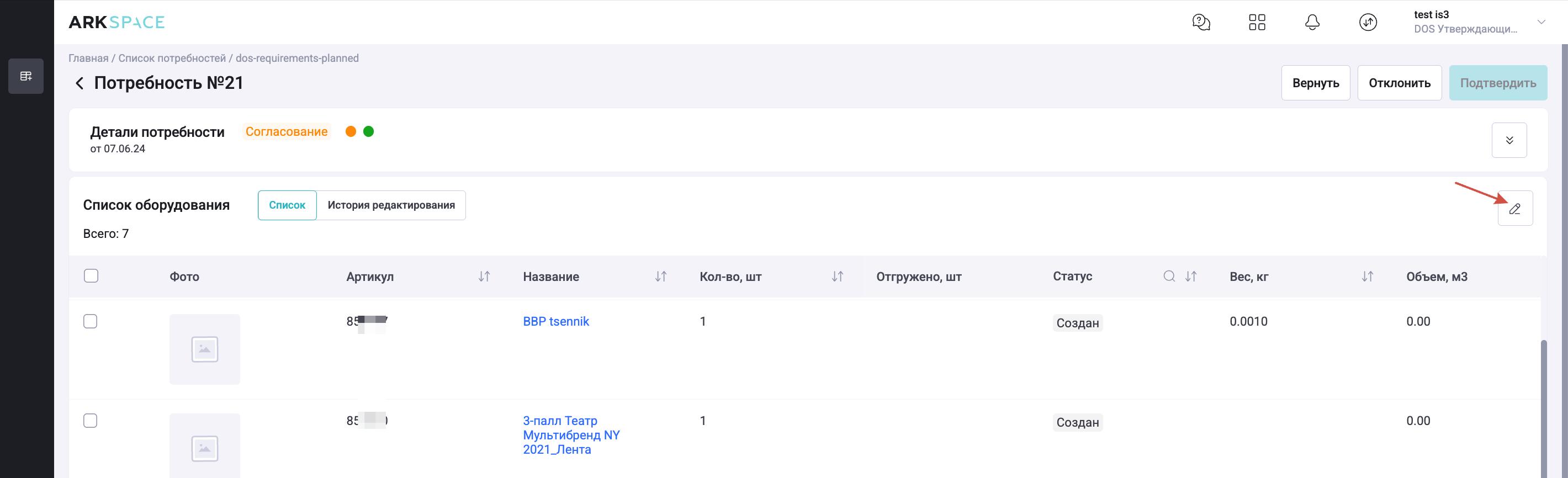Screen dimensions: 1568x478
Task: Click the Отклонить button
Action: (x=1400, y=83)
